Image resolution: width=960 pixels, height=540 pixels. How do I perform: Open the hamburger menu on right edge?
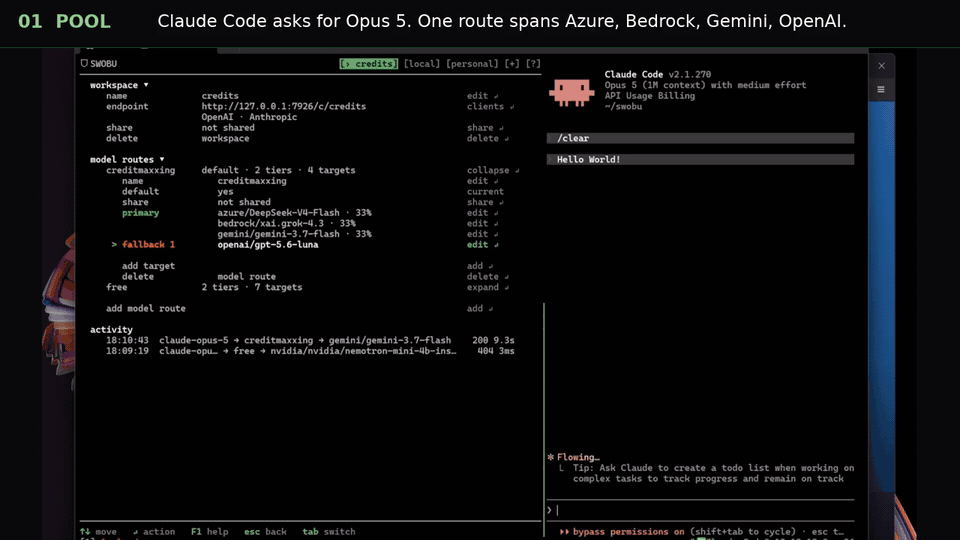coord(881,89)
